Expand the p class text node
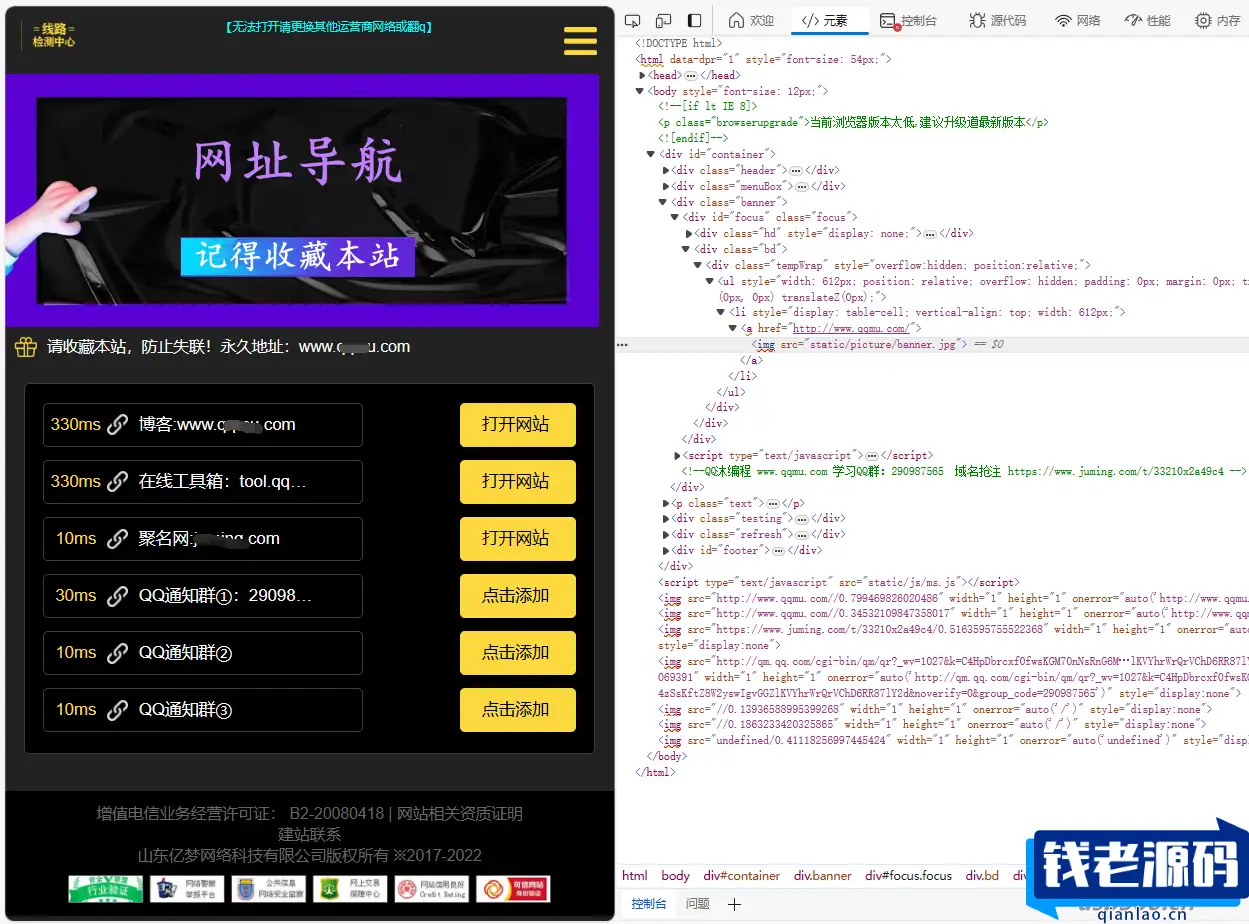This screenshot has height=924, width=1249. pyautogui.click(x=666, y=504)
